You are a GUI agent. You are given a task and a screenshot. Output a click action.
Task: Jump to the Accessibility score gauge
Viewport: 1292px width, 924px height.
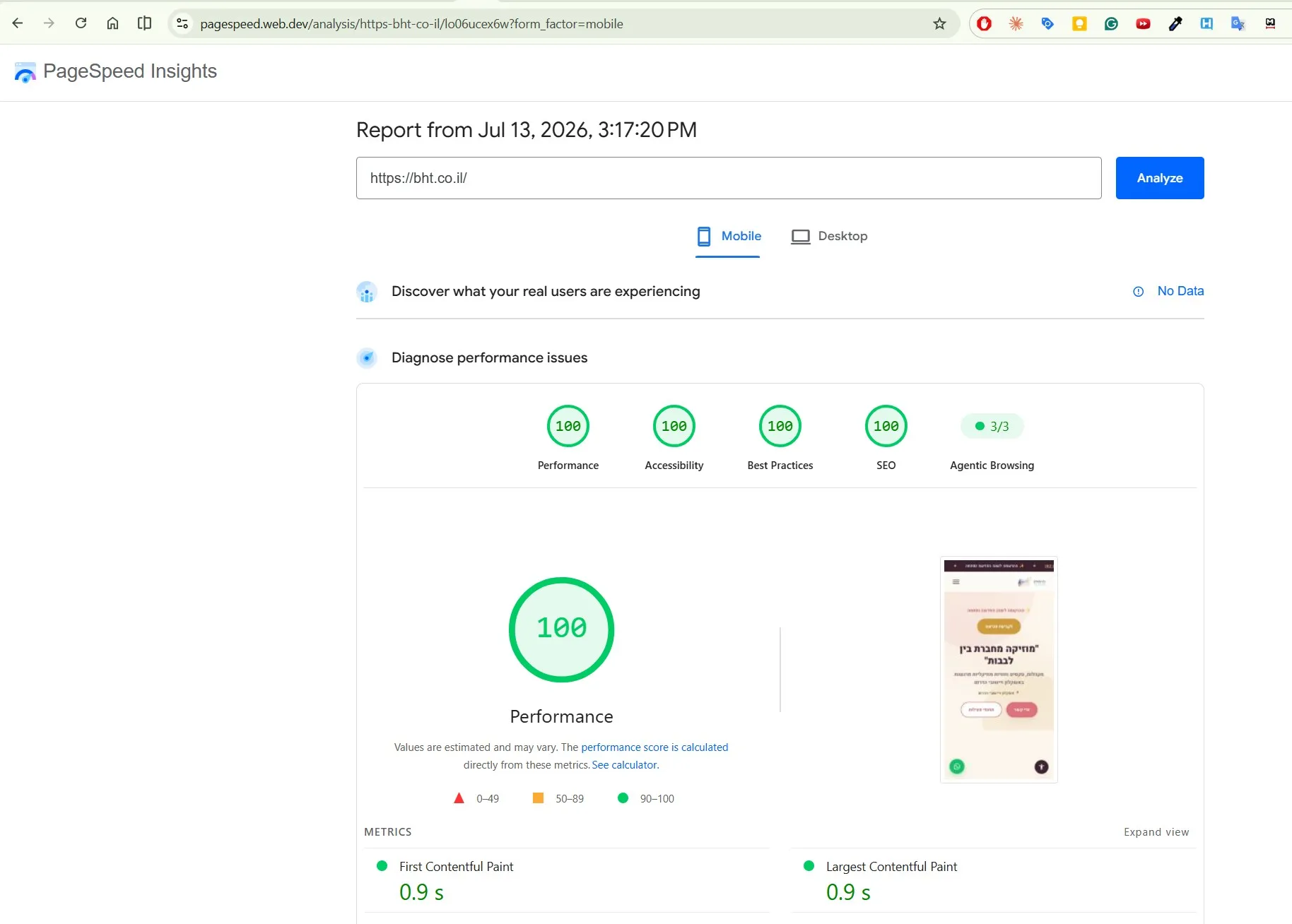(x=674, y=426)
